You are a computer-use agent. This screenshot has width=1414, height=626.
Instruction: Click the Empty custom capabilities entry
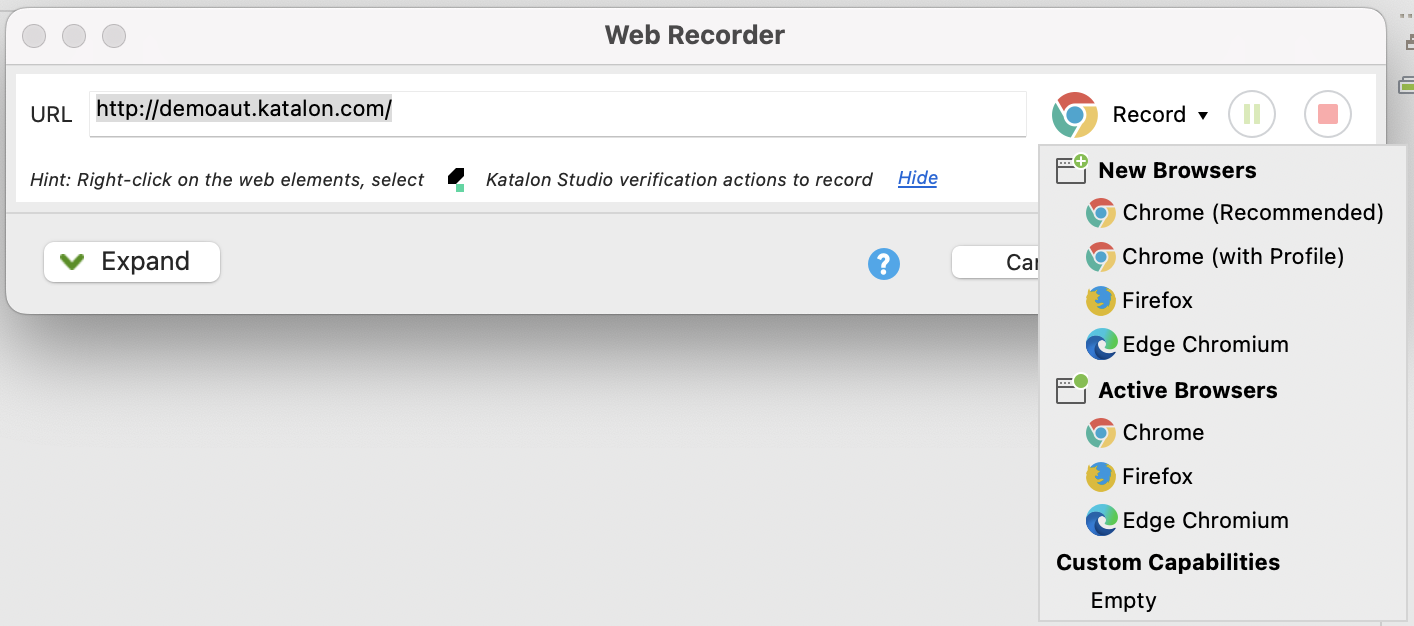(x=1124, y=601)
